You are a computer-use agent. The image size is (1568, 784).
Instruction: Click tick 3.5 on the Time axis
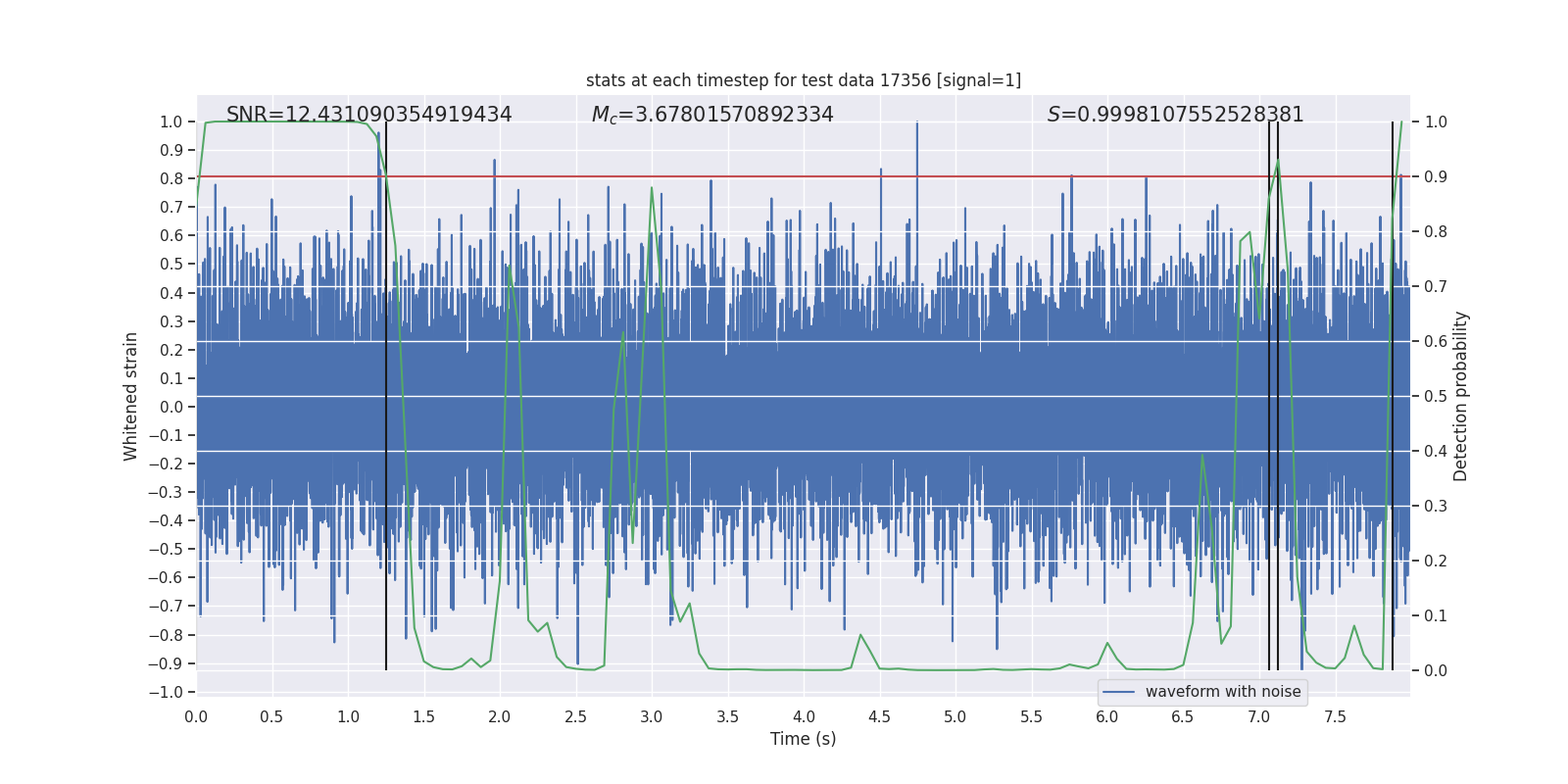coord(727,716)
